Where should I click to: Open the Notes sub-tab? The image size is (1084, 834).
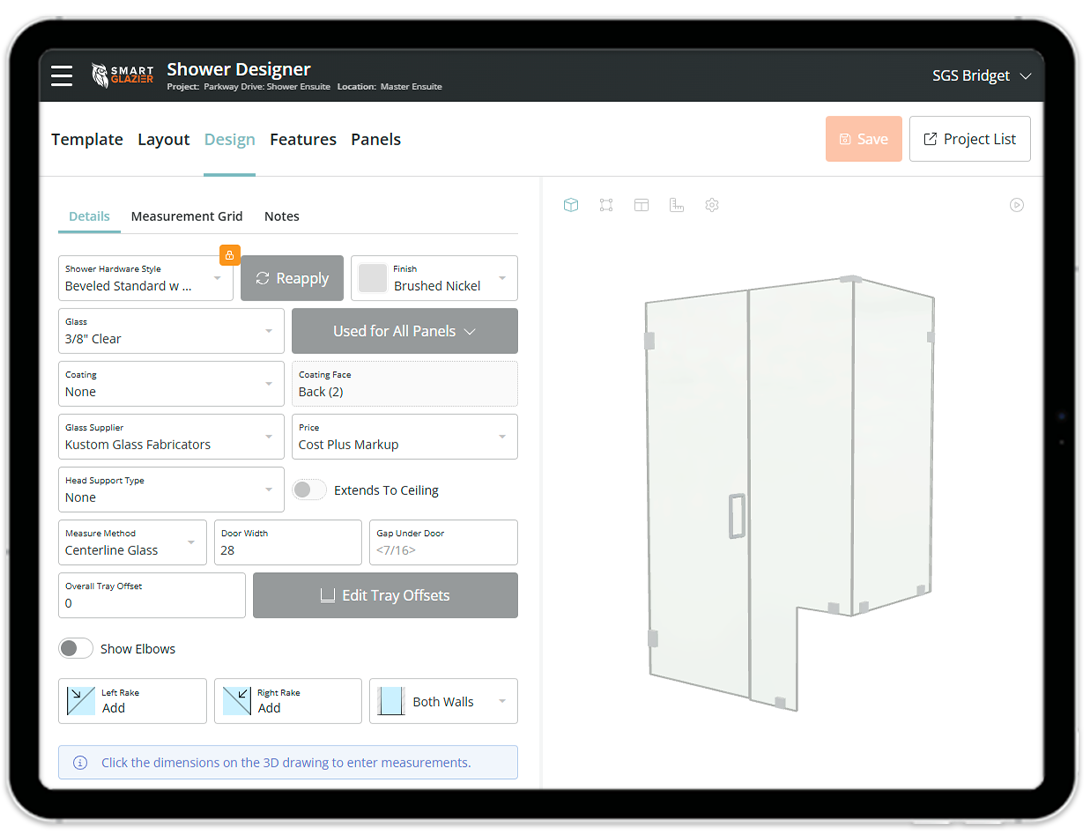(x=281, y=216)
